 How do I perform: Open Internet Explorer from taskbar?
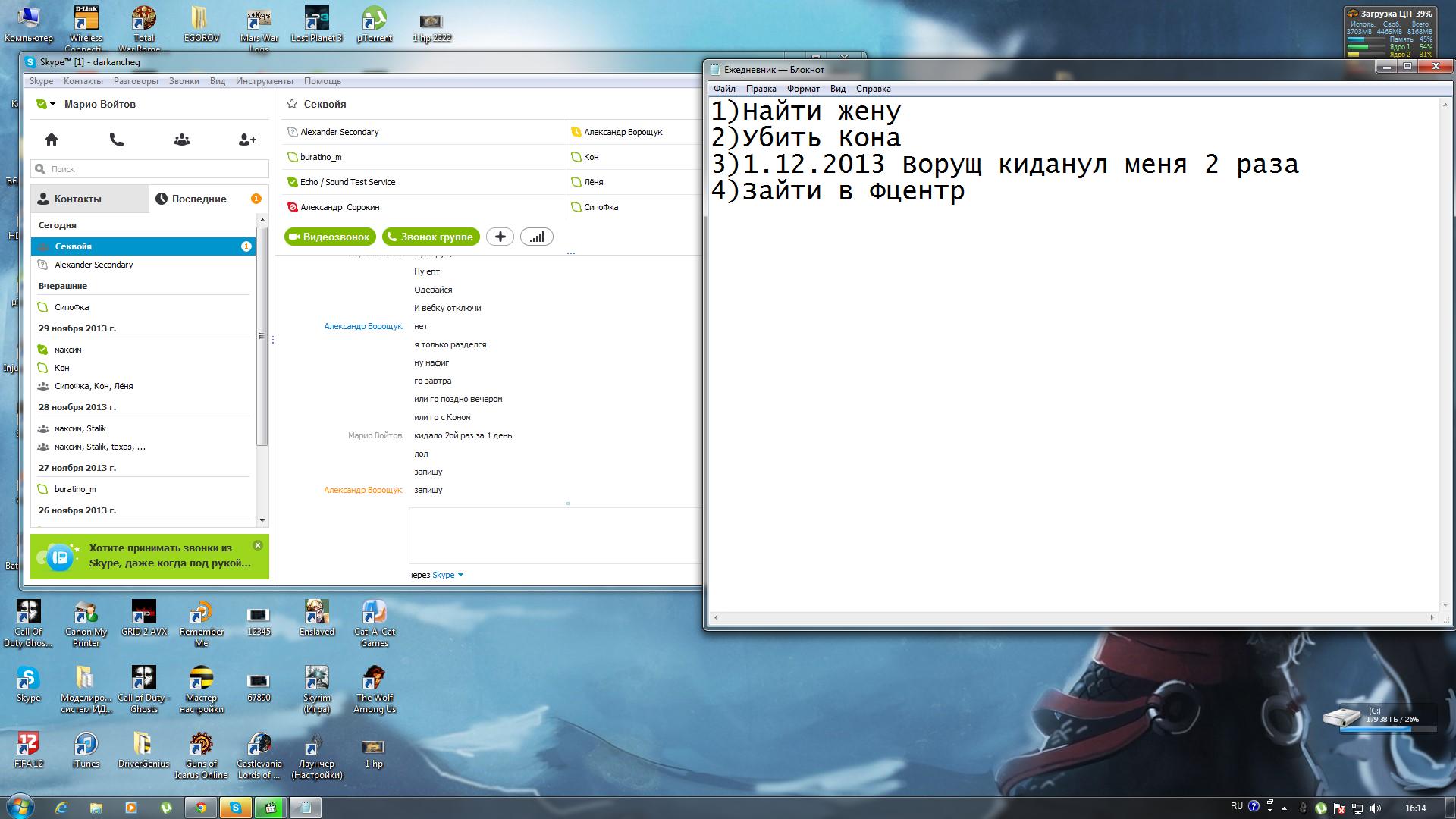point(61,808)
